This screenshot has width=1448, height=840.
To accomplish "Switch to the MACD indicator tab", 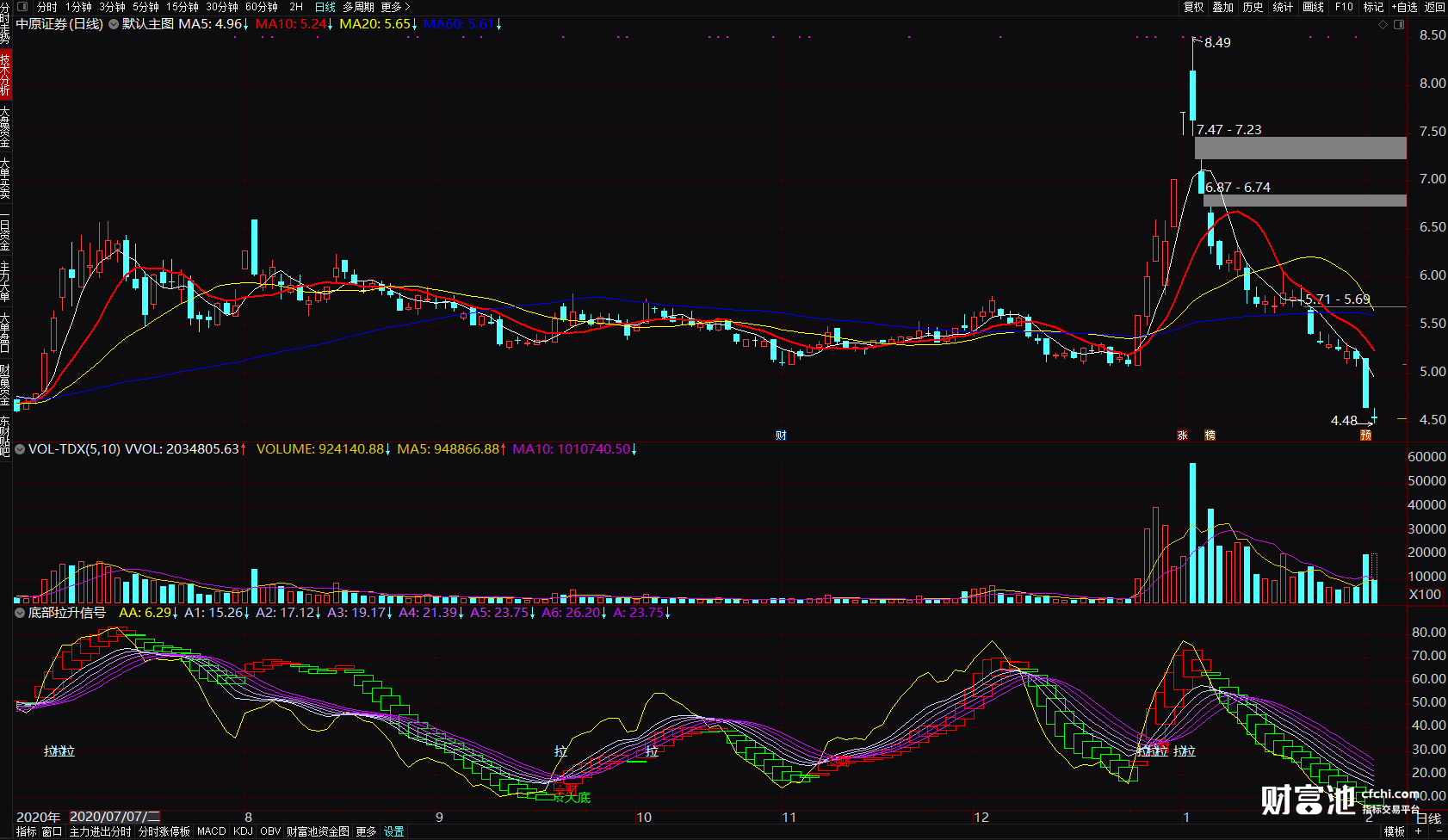I will (x=211, y=831).
